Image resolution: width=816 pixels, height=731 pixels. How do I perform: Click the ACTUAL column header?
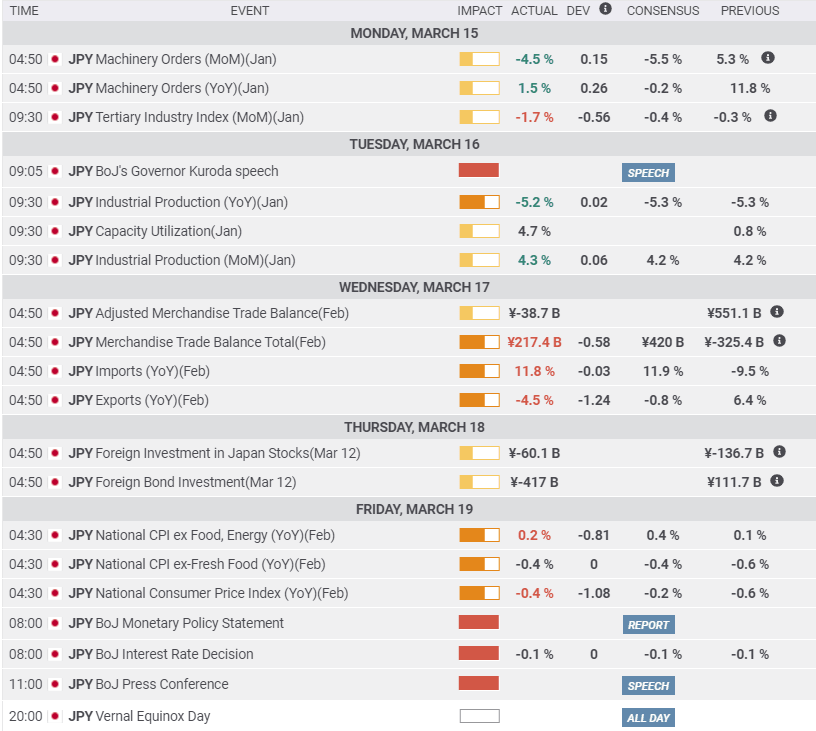534,11
